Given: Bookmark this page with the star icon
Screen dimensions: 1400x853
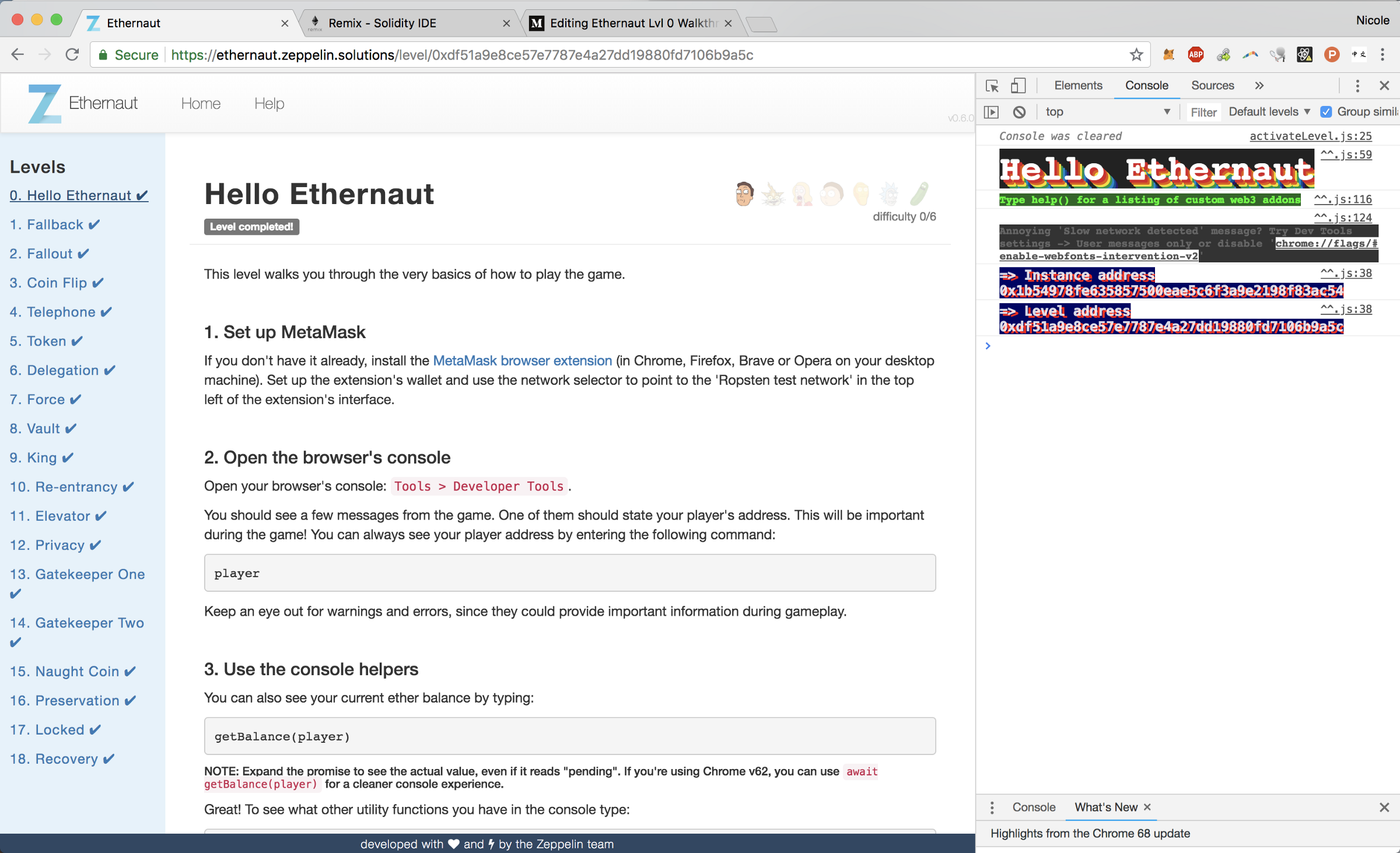Looking at the screenshot, I should (x=1136, y=55).
